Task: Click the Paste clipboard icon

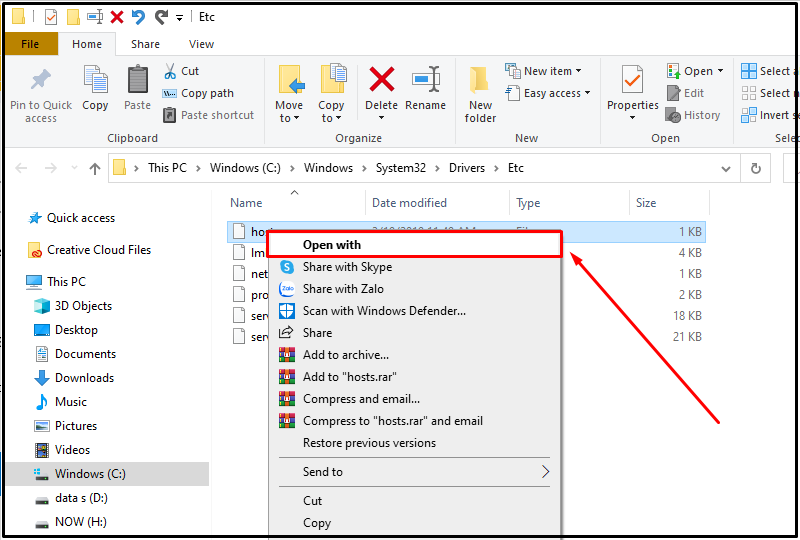Action: (x=137, y=80)
